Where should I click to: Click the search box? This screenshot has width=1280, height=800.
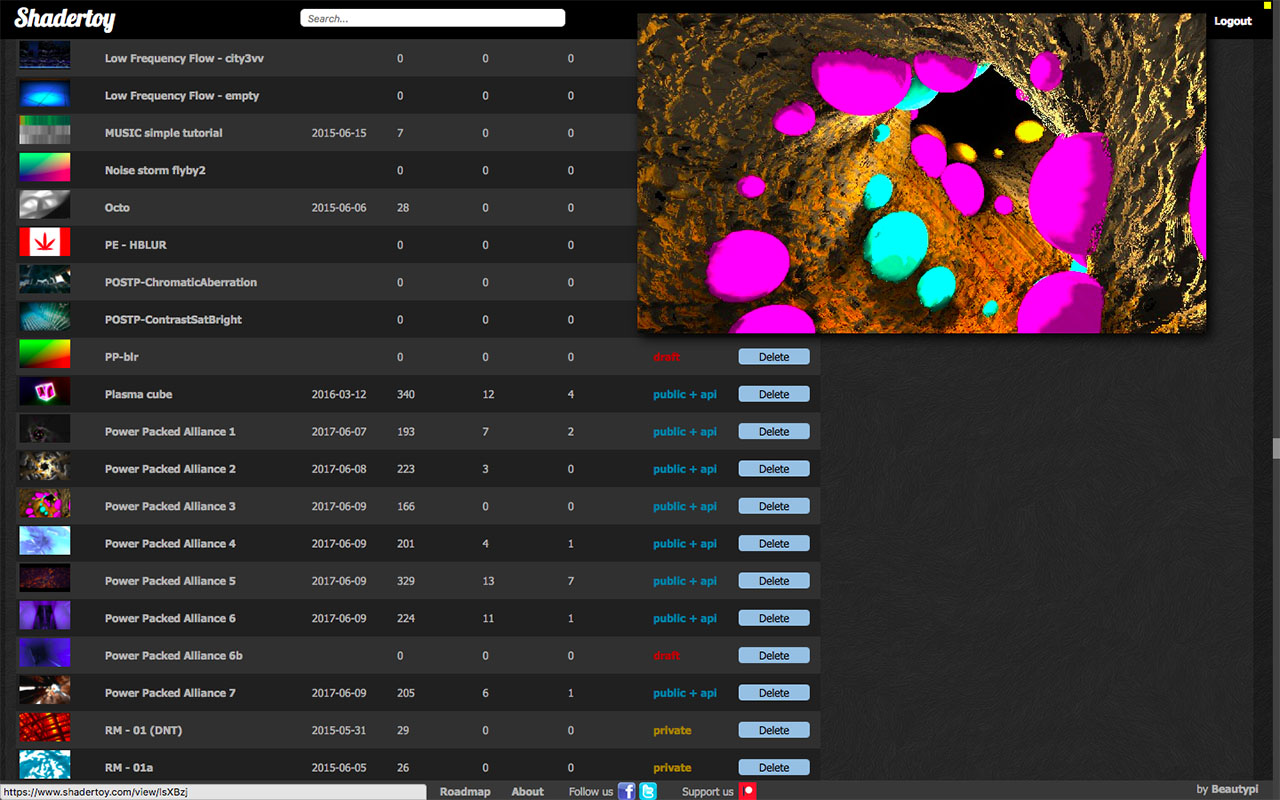432,17
